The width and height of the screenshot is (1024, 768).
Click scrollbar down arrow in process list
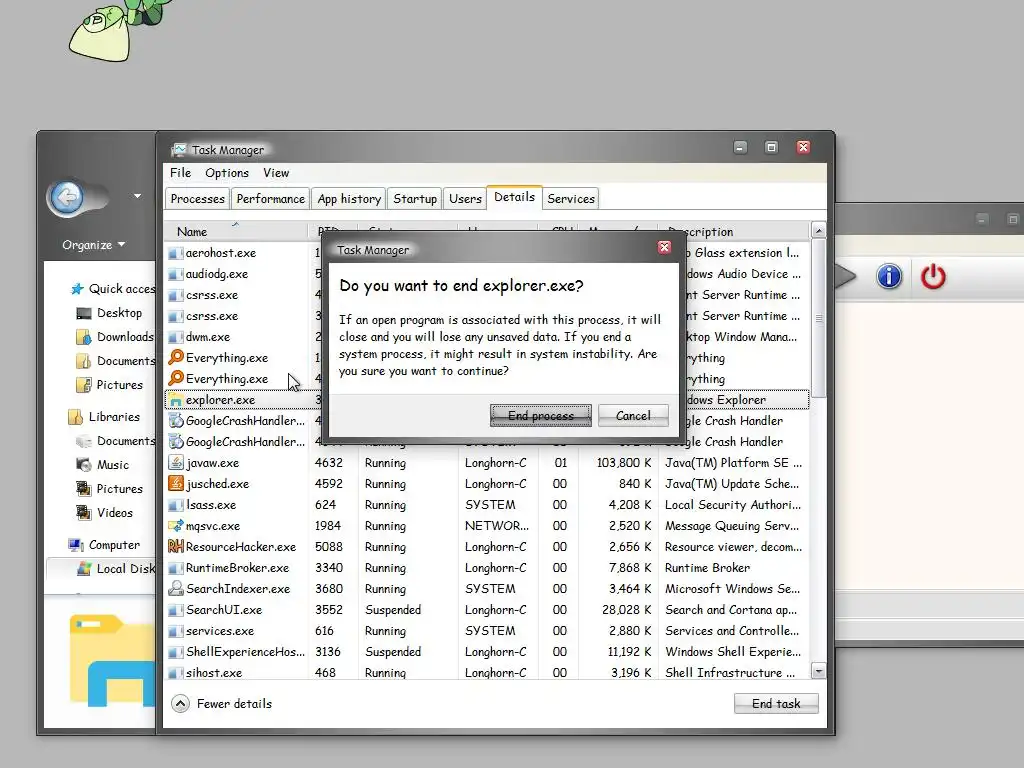click(x=818, y=671)
